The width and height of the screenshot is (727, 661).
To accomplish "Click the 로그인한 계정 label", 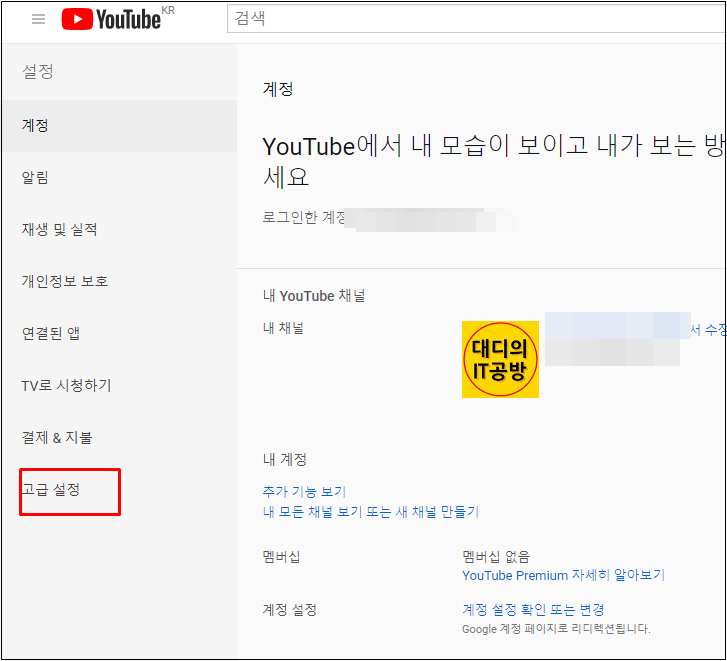I will (304, 217).
